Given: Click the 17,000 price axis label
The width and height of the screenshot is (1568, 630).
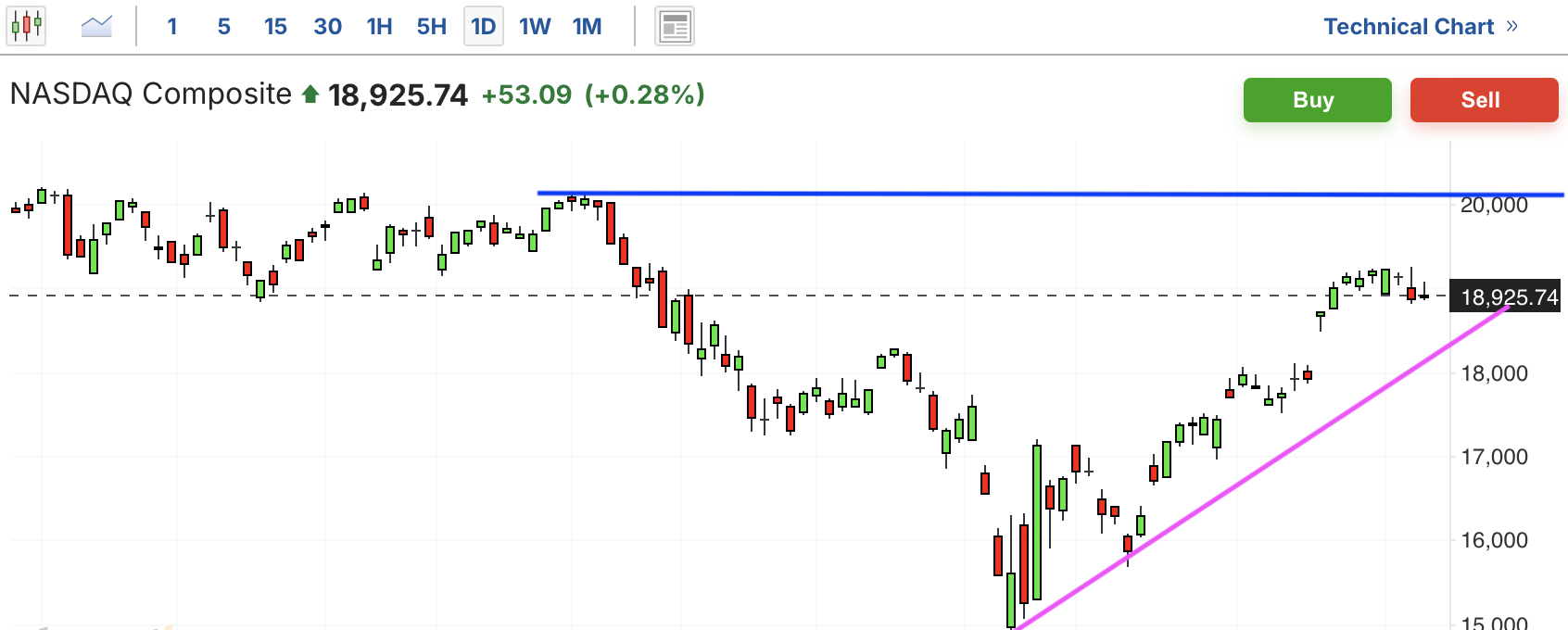Looking at the screenshot, I should 1494,457.
